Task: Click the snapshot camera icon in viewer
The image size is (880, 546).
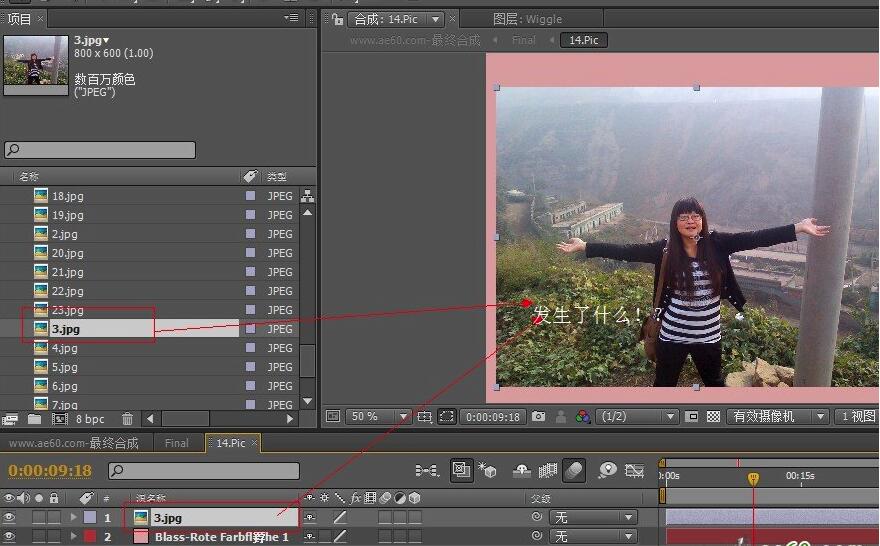Action: click(x=539, y=417)
